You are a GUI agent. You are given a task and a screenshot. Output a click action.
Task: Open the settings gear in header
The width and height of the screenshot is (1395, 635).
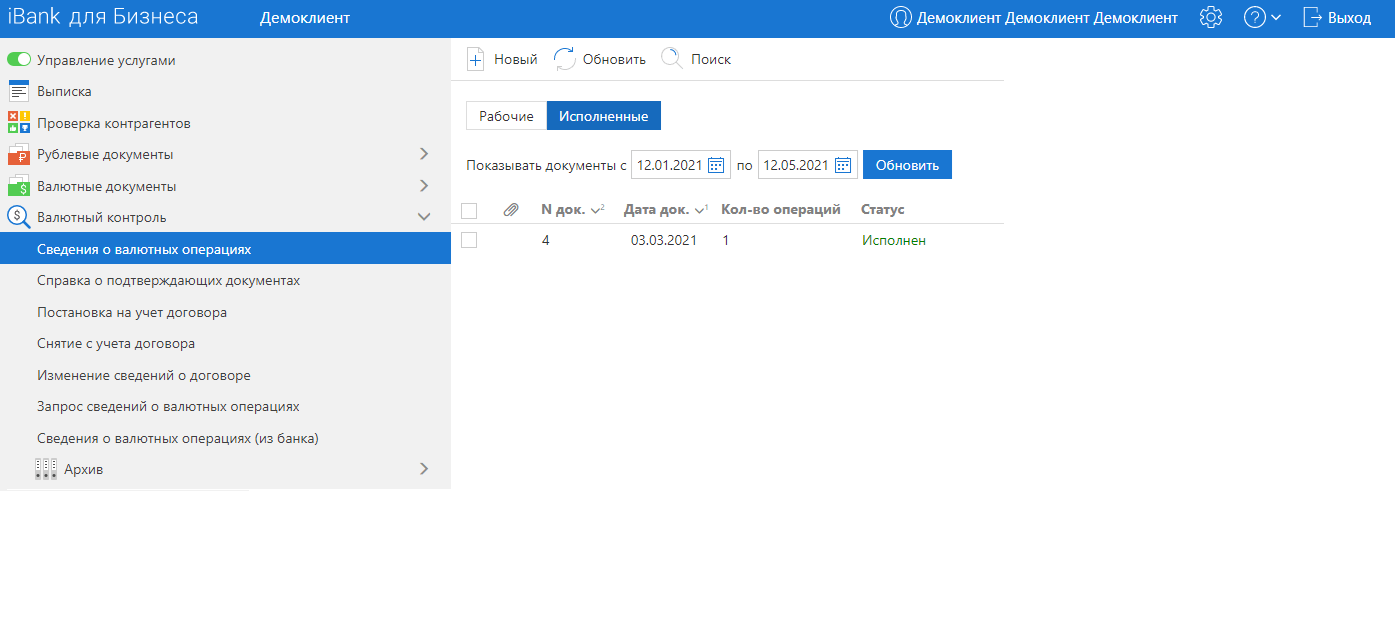pos(1211,18)
